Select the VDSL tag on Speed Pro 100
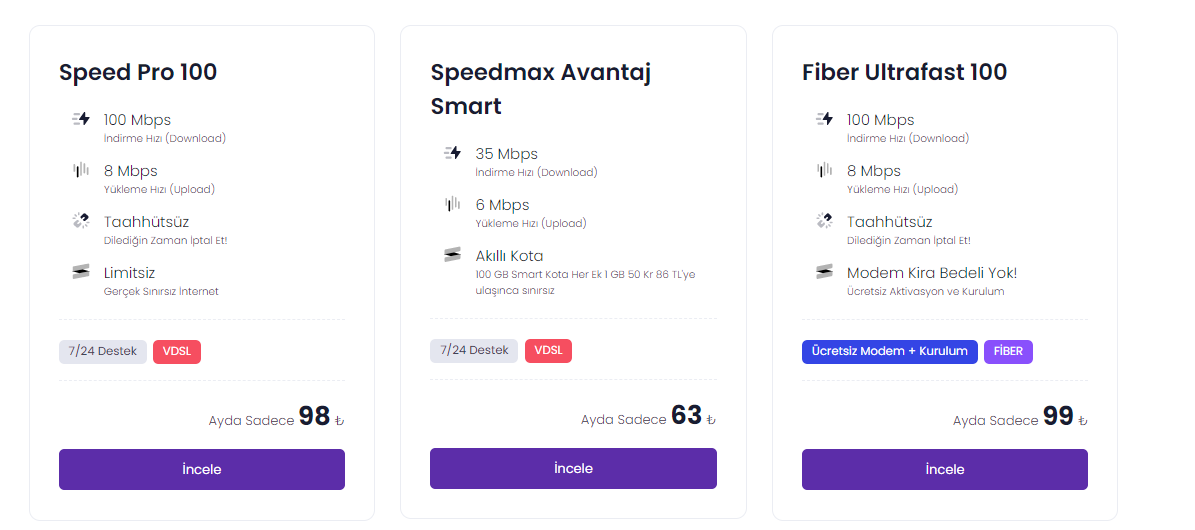Viewport: 1195px width, 530px height. pyautogui.click(x=177, y=351)
